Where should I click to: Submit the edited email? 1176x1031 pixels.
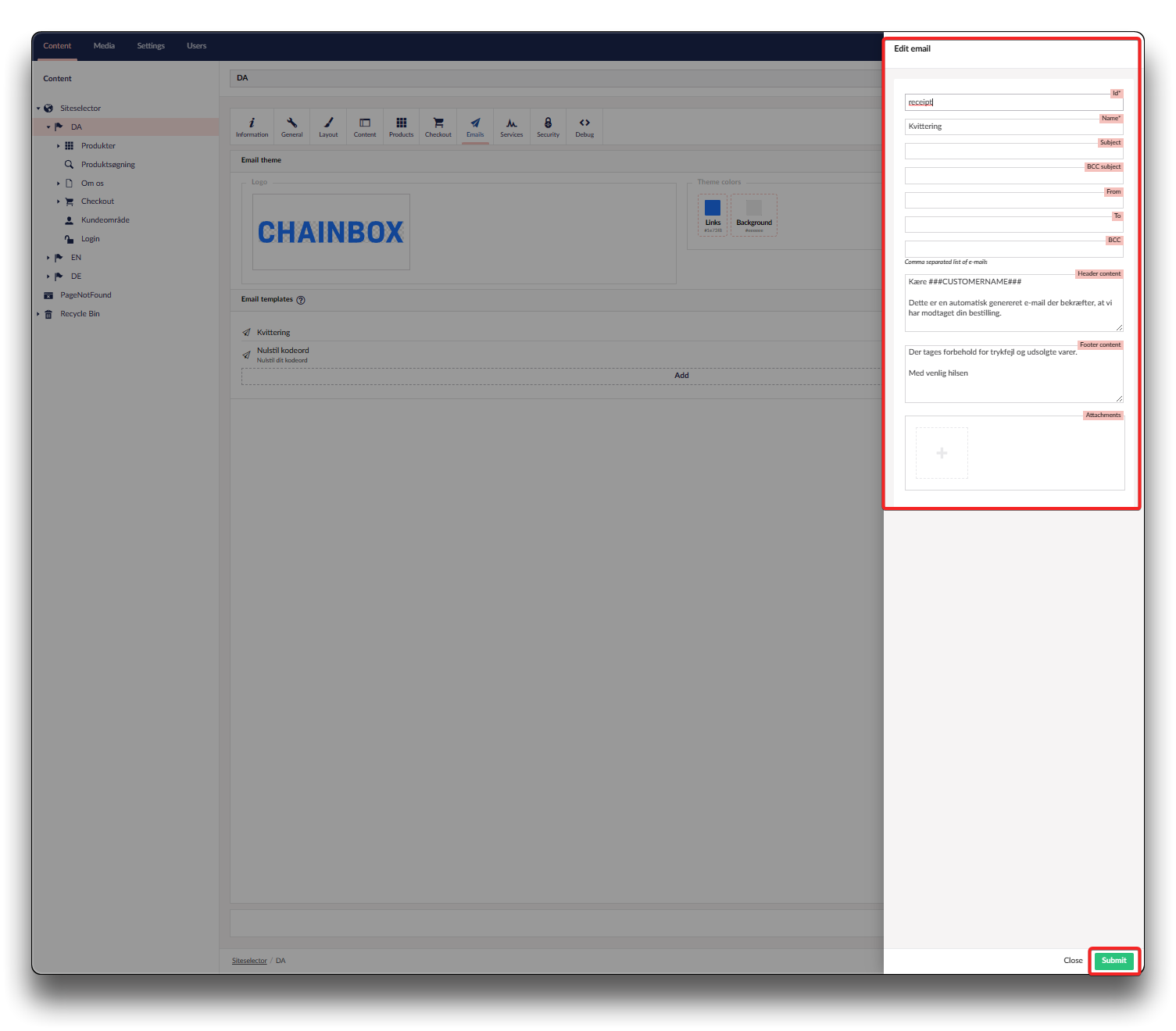tap(1113, 961)
